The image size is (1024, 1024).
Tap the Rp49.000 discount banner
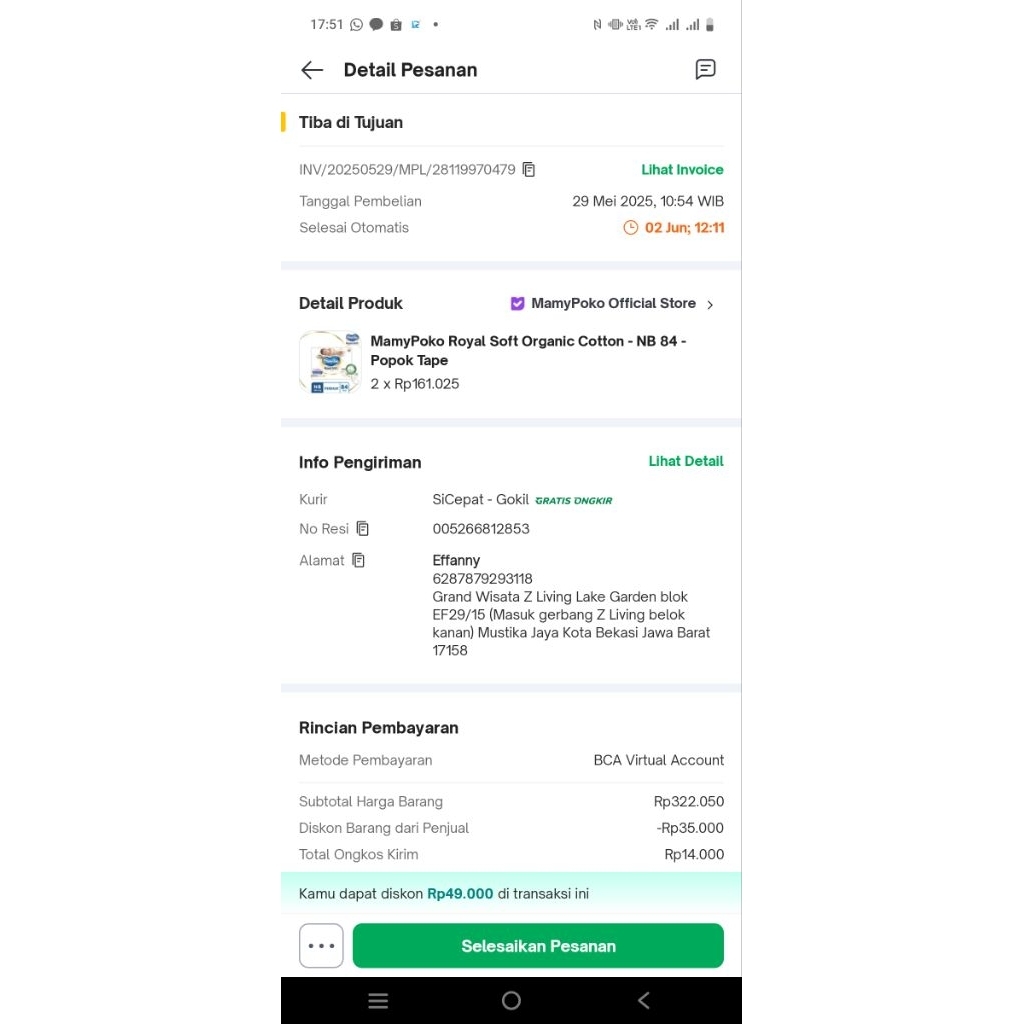[511, 894]
